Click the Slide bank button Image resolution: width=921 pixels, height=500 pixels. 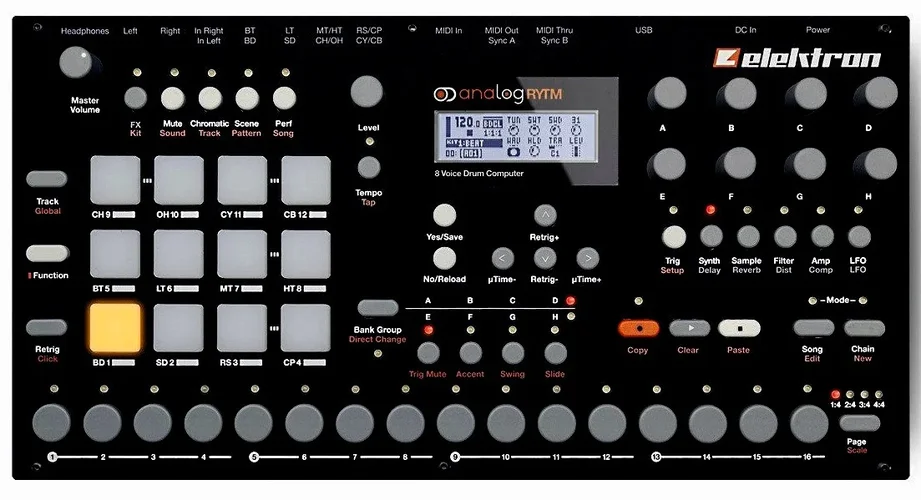click(x=555, y=353)
